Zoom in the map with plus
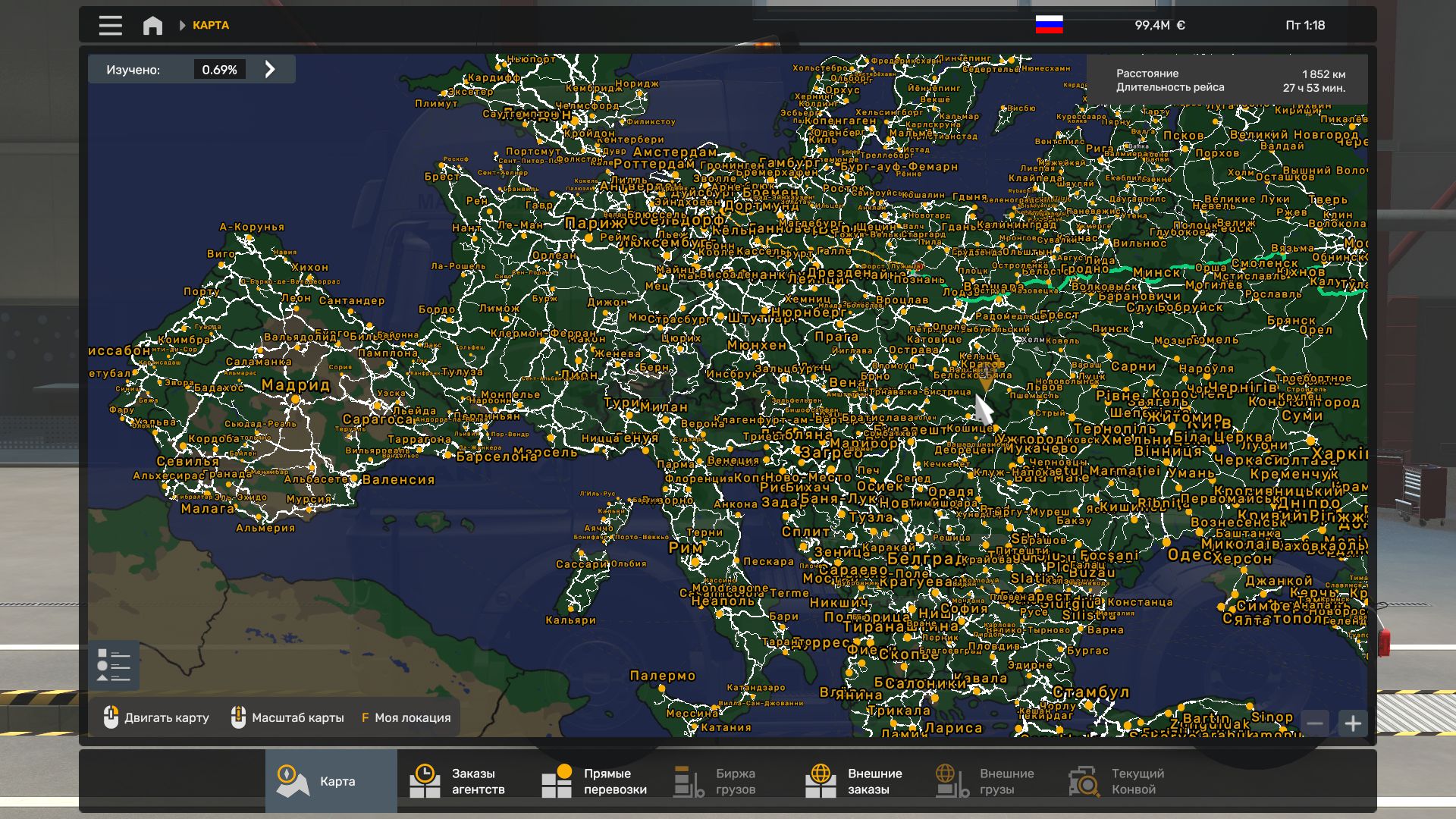Viewport: 1456px width, 819px height. (x=1353, y=723)
